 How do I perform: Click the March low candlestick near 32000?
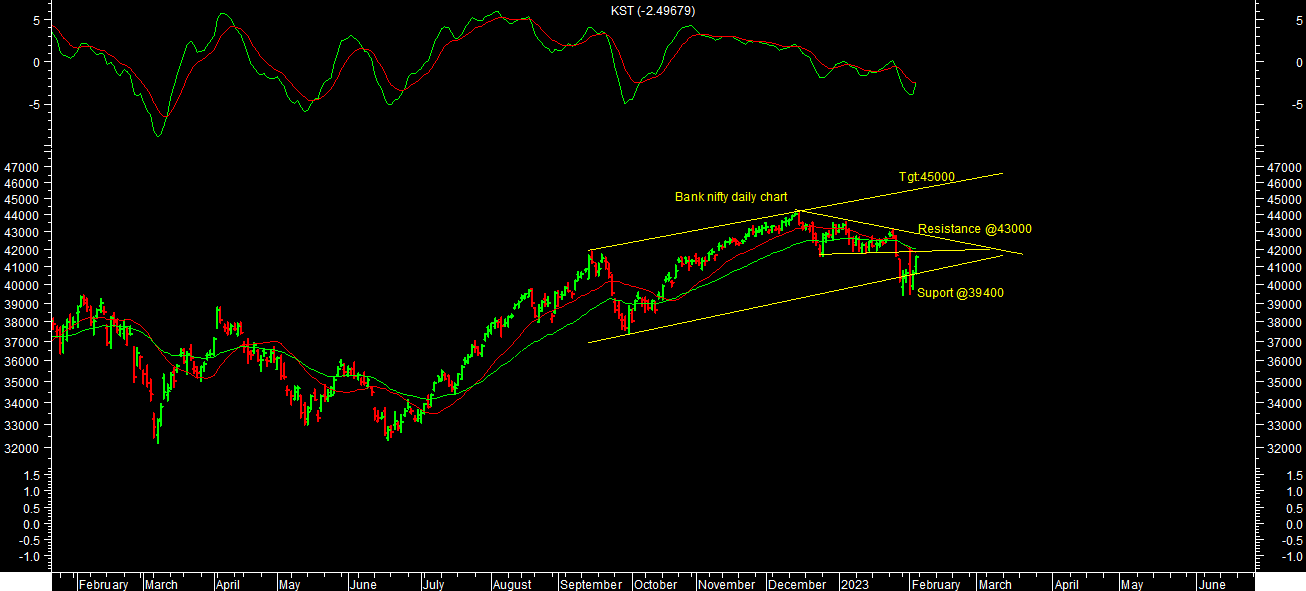[157, 430]
